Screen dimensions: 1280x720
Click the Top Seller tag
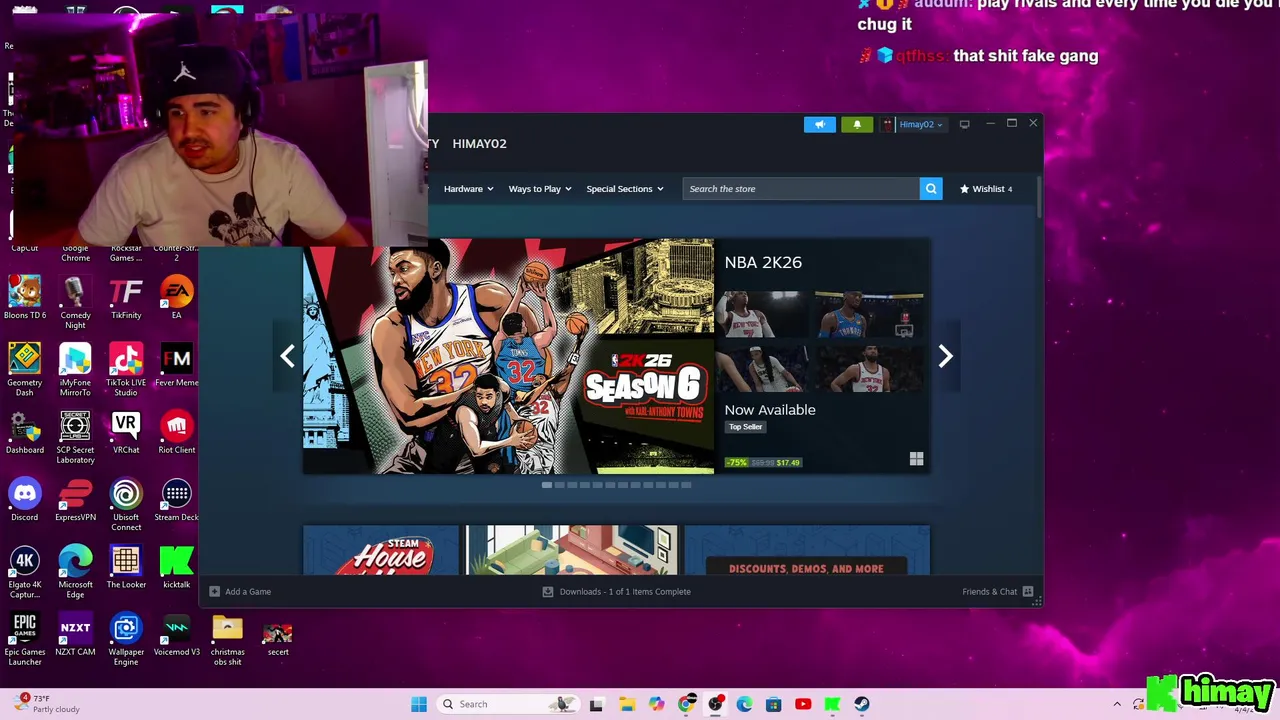[x=746, y=427]
